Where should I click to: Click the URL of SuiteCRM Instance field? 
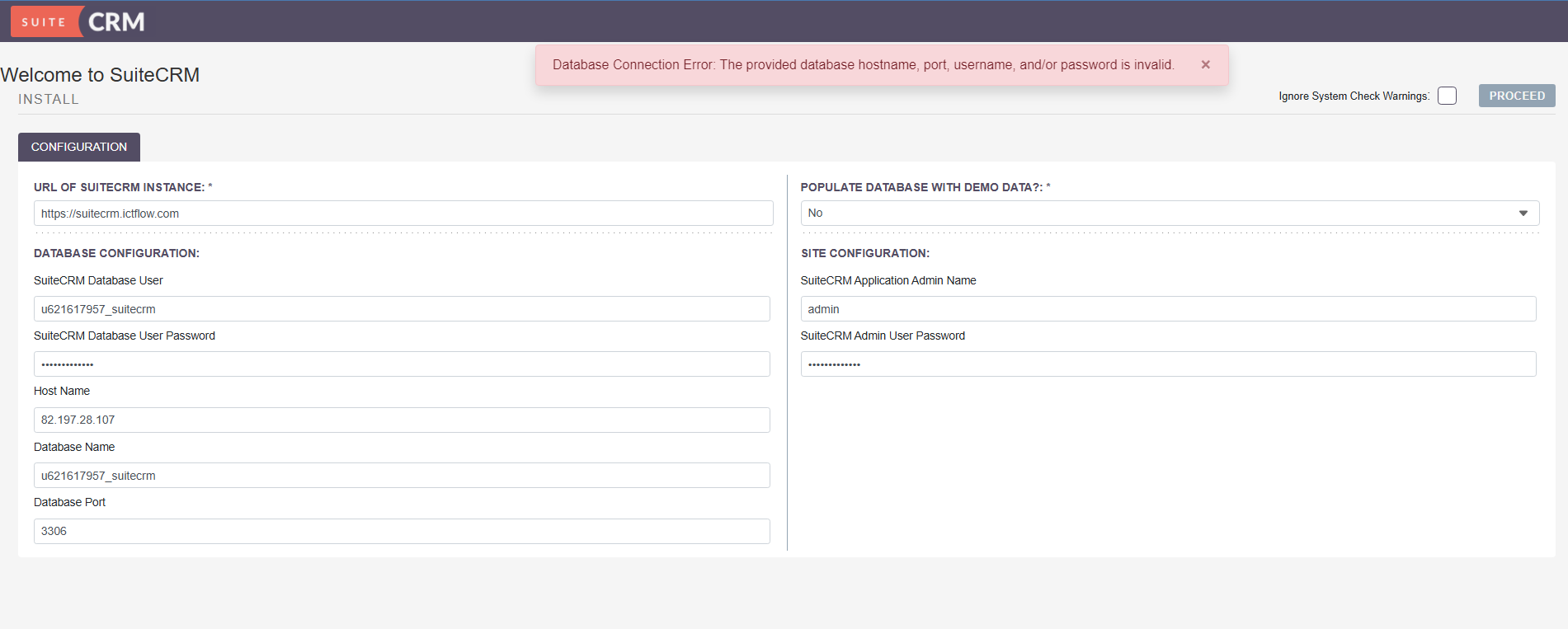tap(403, 214)
